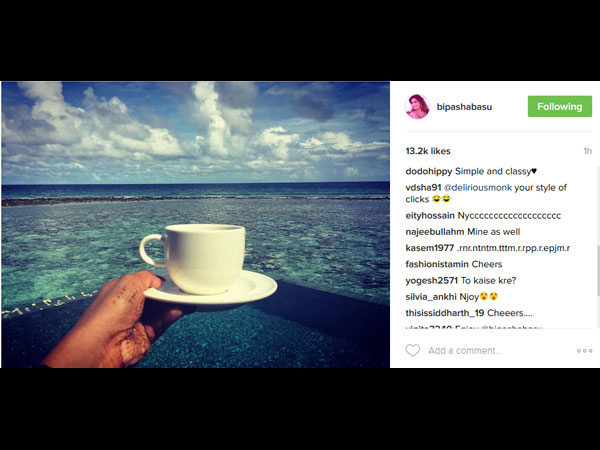View the 13.2k likes list

tap(428, 151)
